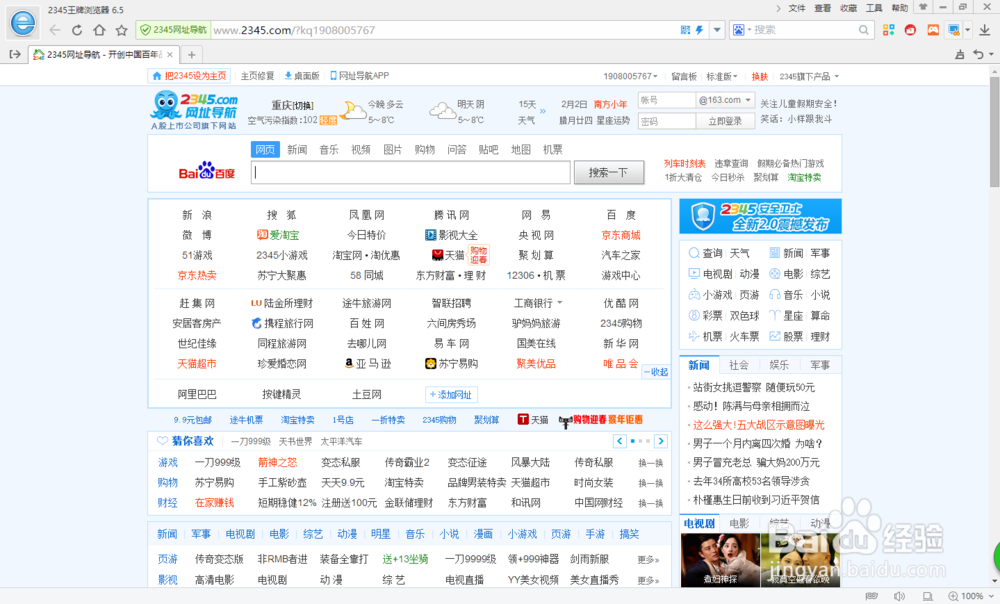Open the QR code icon in the address bar
This screenshot has height=604, width=1000.
(x=685, y=30)
